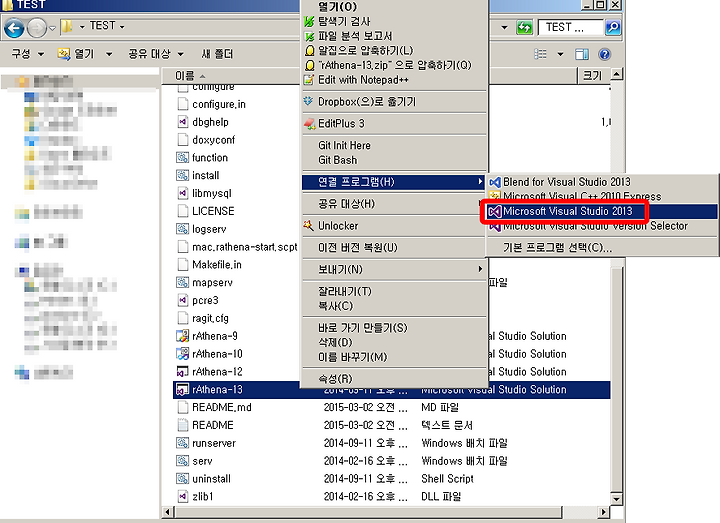
Task: Click the zlib1 DLL file icon
Action: coord(183,496)
